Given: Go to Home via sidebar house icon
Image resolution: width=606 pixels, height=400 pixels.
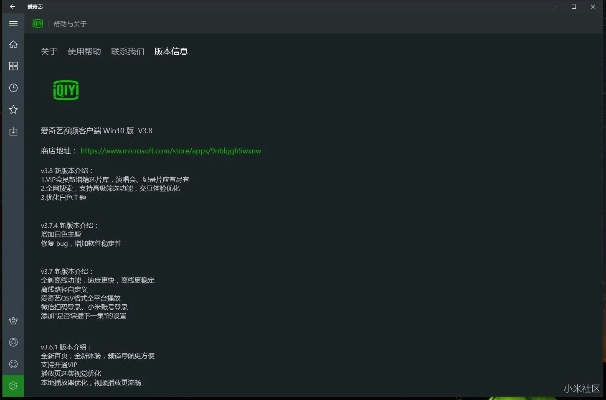Looking at the screenshot, I should tap(13, 45).
